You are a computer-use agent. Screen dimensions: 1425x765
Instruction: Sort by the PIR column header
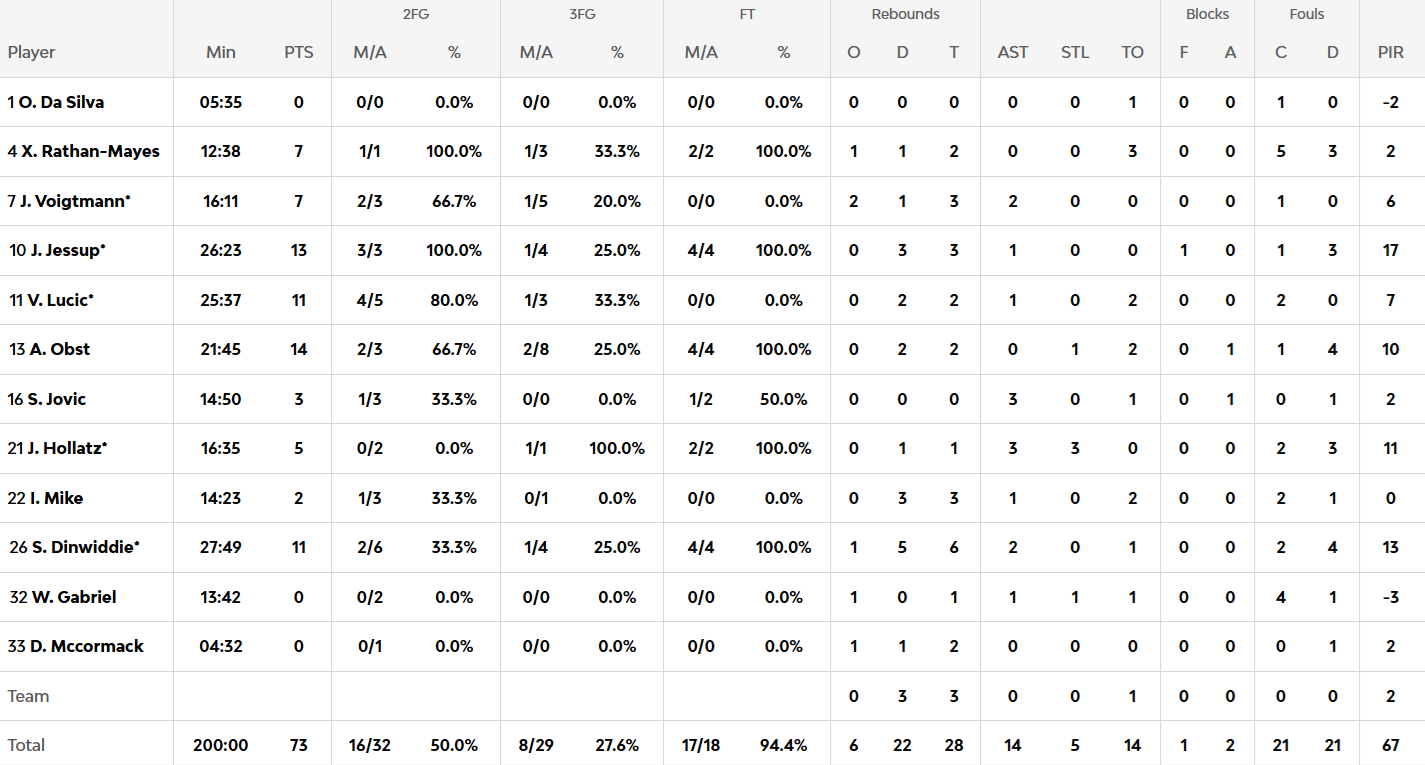[x=1391, y=52]
